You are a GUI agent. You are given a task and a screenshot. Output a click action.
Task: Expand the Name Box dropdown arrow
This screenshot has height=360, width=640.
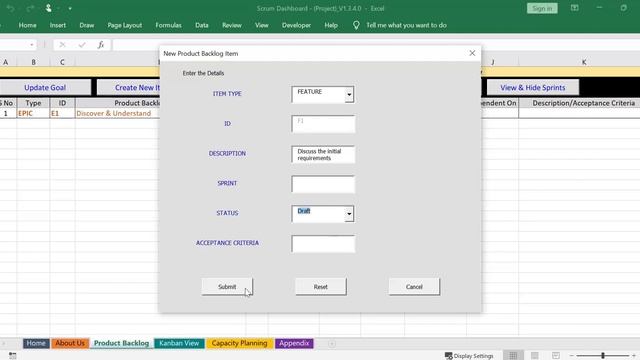[x=31, y=45]
